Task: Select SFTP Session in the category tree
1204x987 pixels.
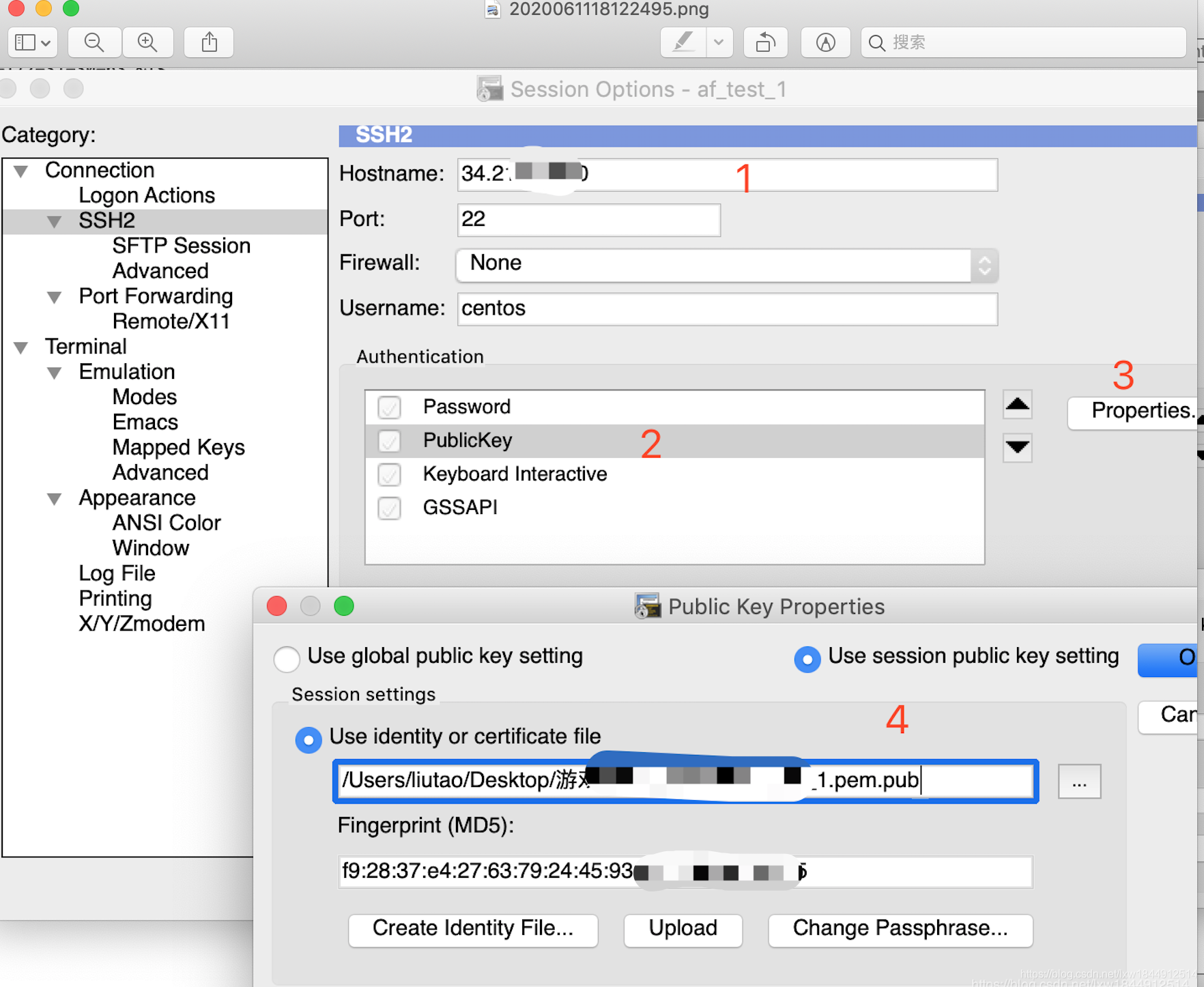Action: point(182,245)
